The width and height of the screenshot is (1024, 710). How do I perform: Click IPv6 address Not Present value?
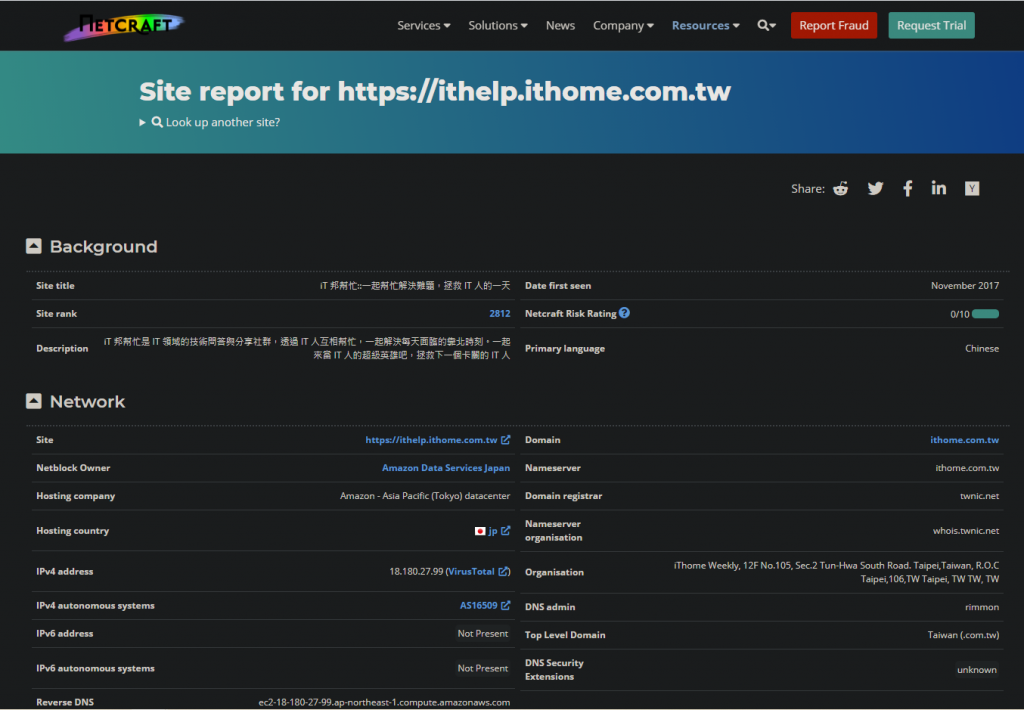pyautogui.click(x=483, y=634)
